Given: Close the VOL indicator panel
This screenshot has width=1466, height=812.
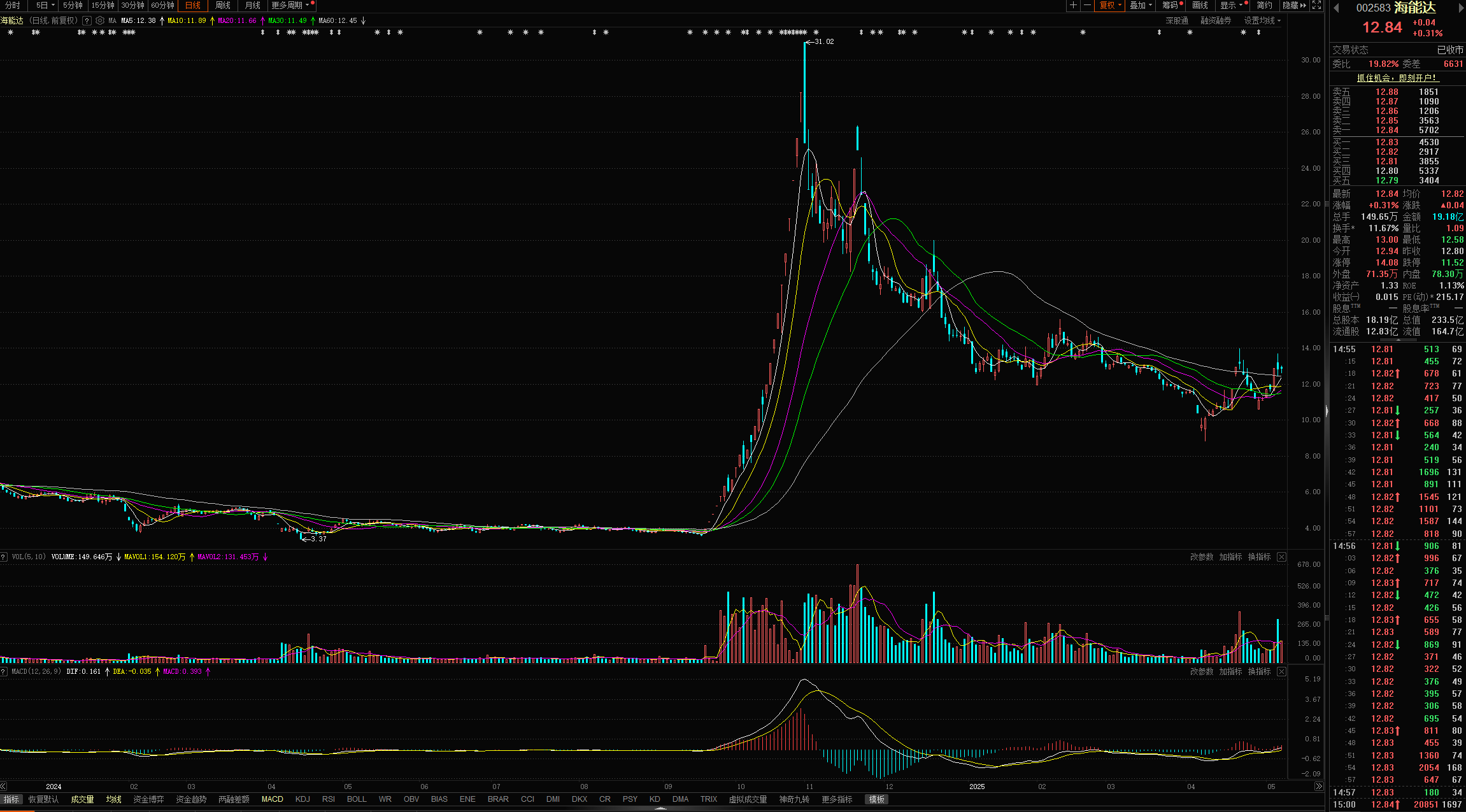Looking at the screenshot, I should click(x=1281, y=557).
